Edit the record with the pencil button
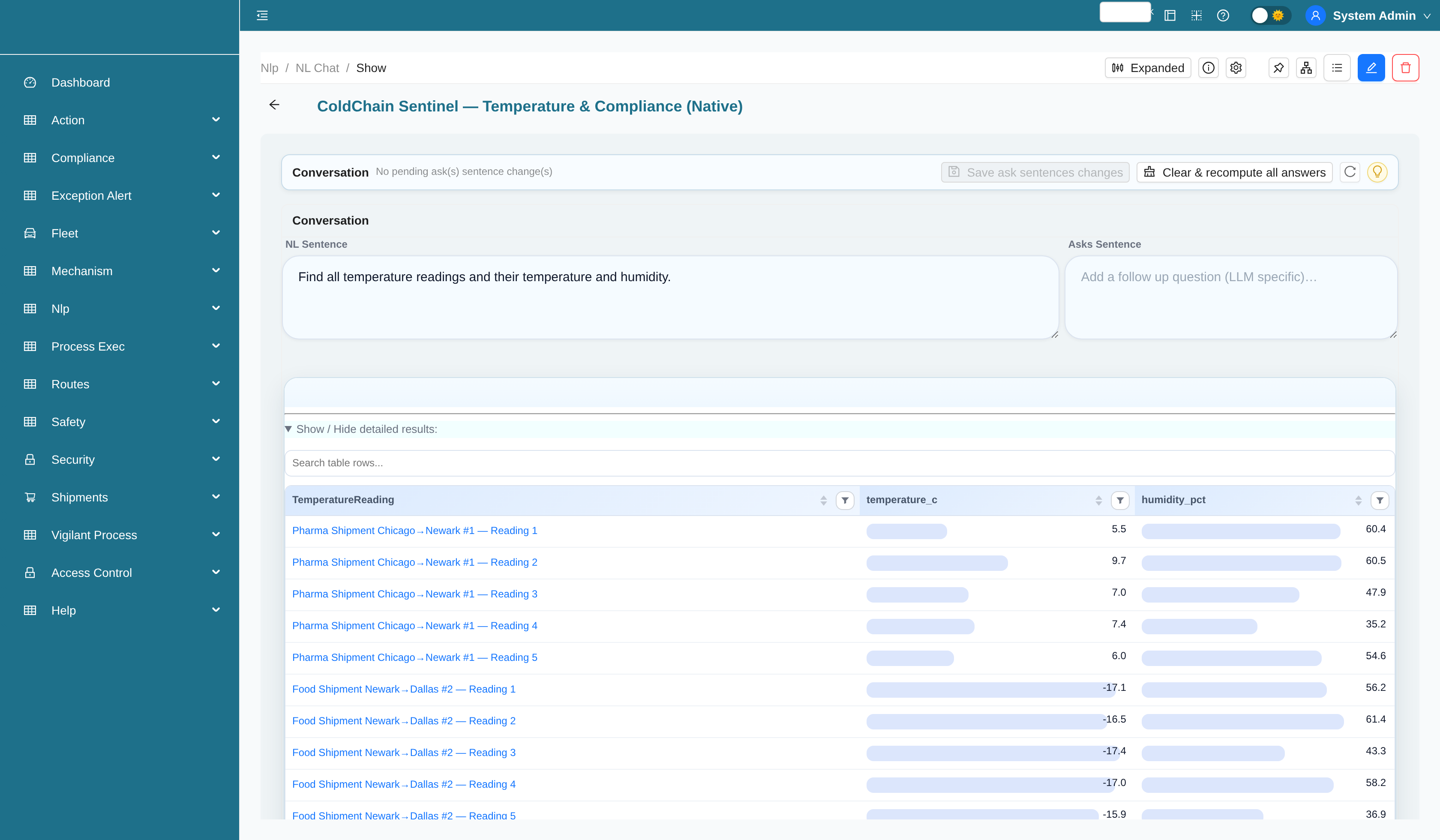This screenshot has height=840, width=1440. [x=1371, y=68]
